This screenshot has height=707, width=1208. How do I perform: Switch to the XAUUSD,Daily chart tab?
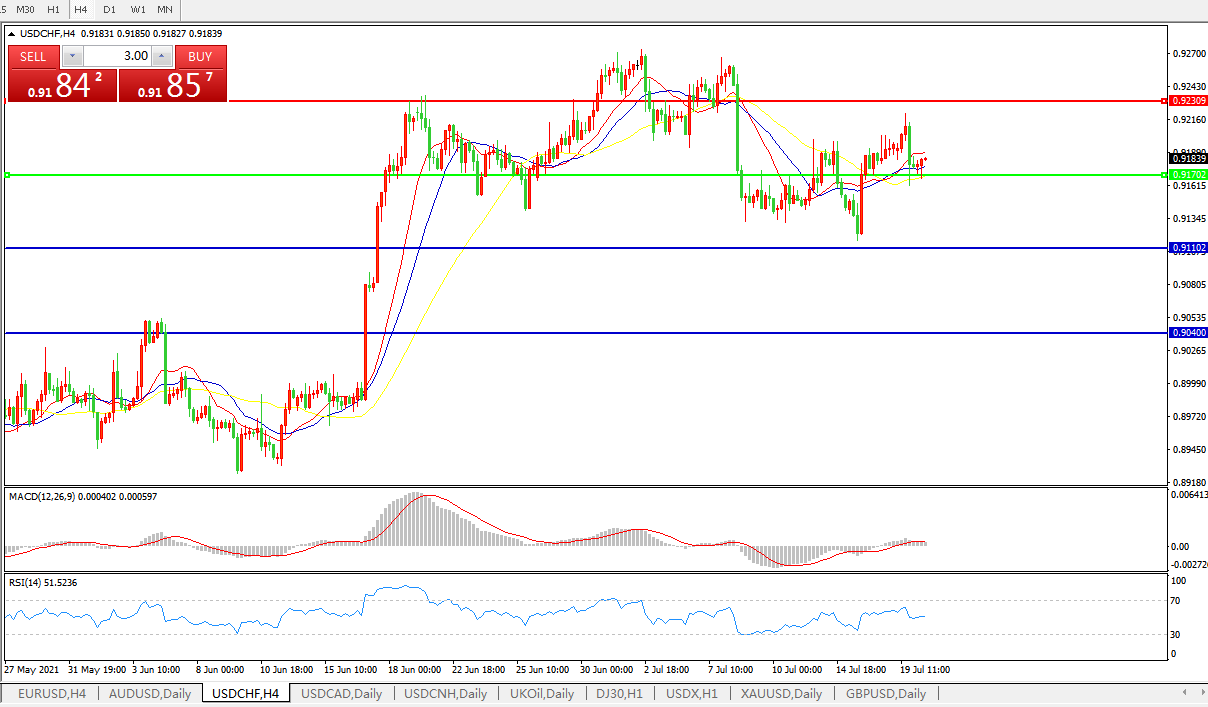(x=781, y=693)
